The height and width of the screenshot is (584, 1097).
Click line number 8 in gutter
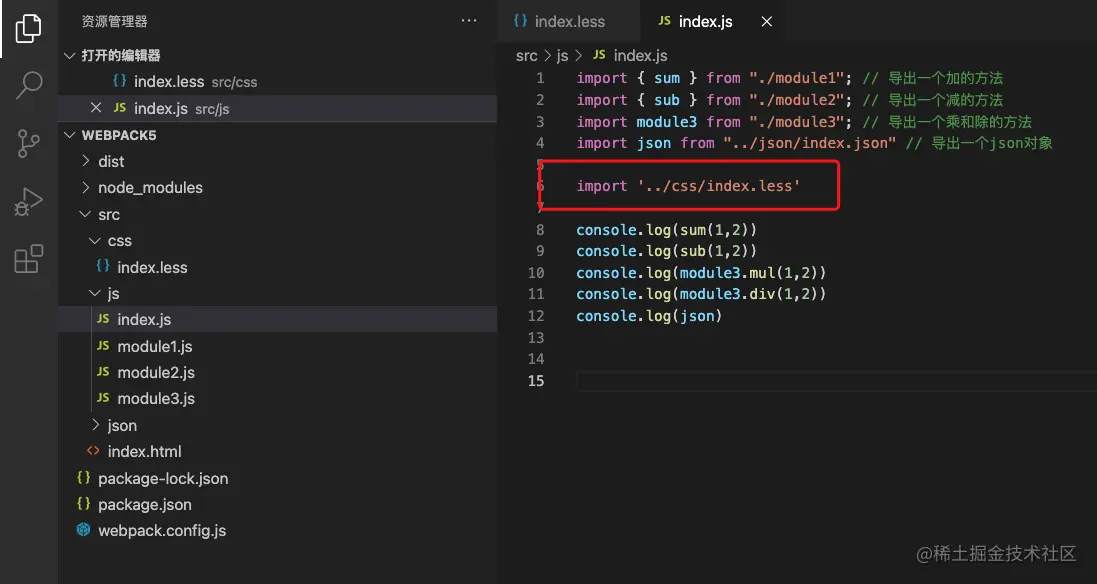pos(539,229)
